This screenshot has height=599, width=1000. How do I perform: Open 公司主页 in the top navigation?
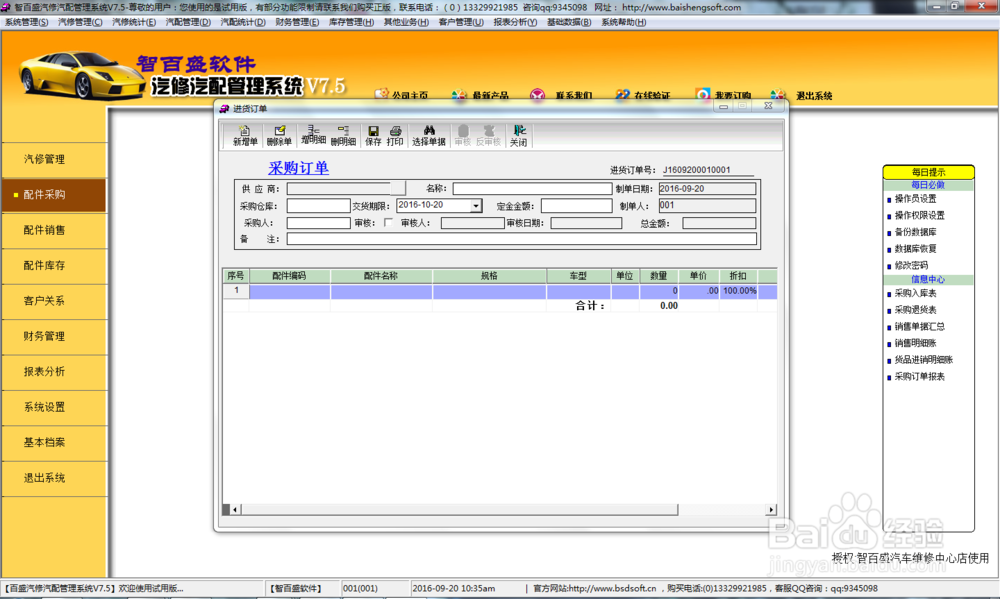(x=402, y=95)
